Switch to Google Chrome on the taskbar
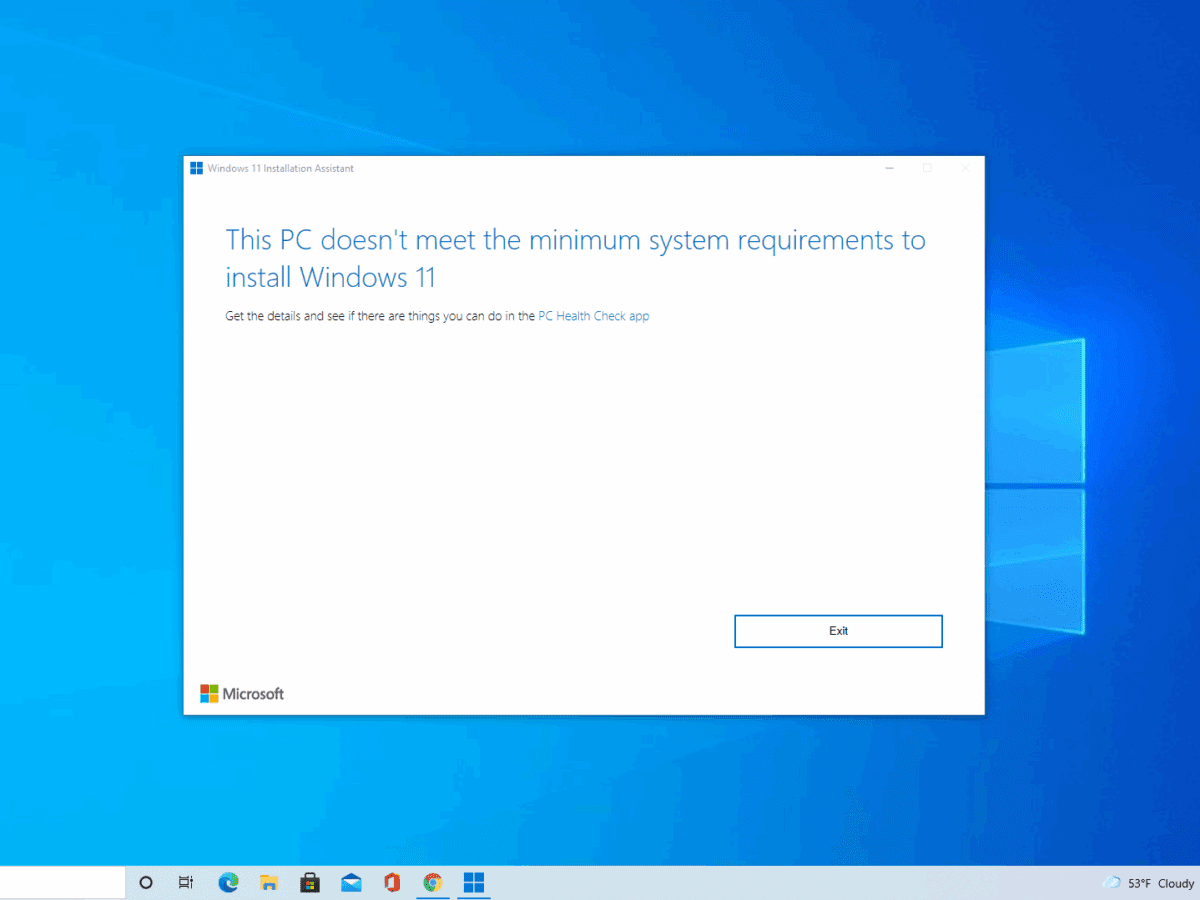 [x=433, y=883]
